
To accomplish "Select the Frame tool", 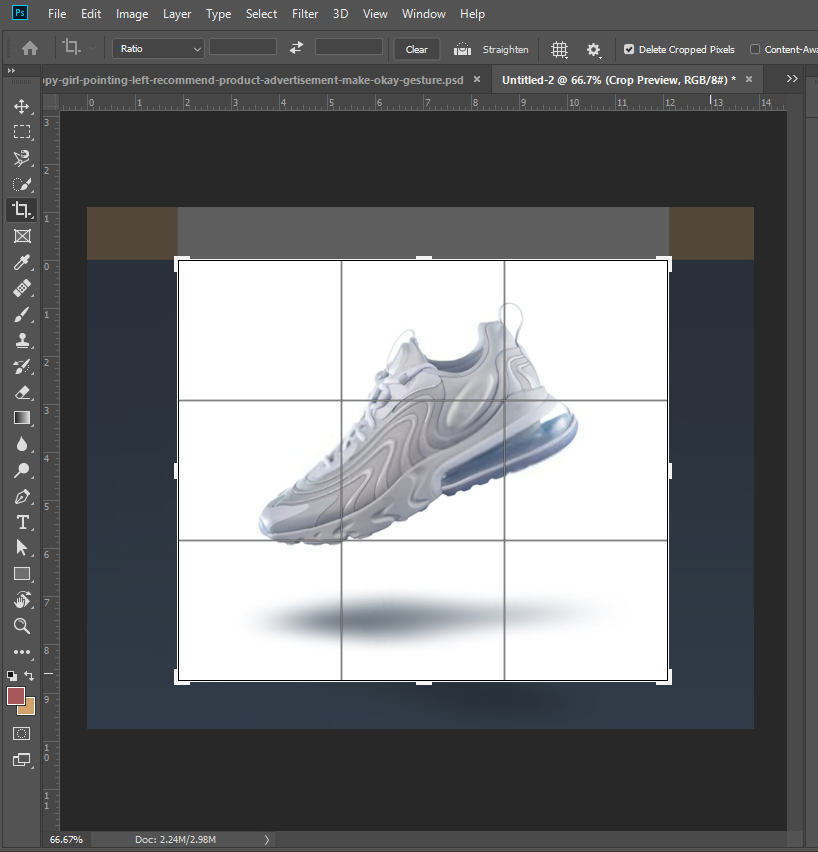I will point(22,236).
